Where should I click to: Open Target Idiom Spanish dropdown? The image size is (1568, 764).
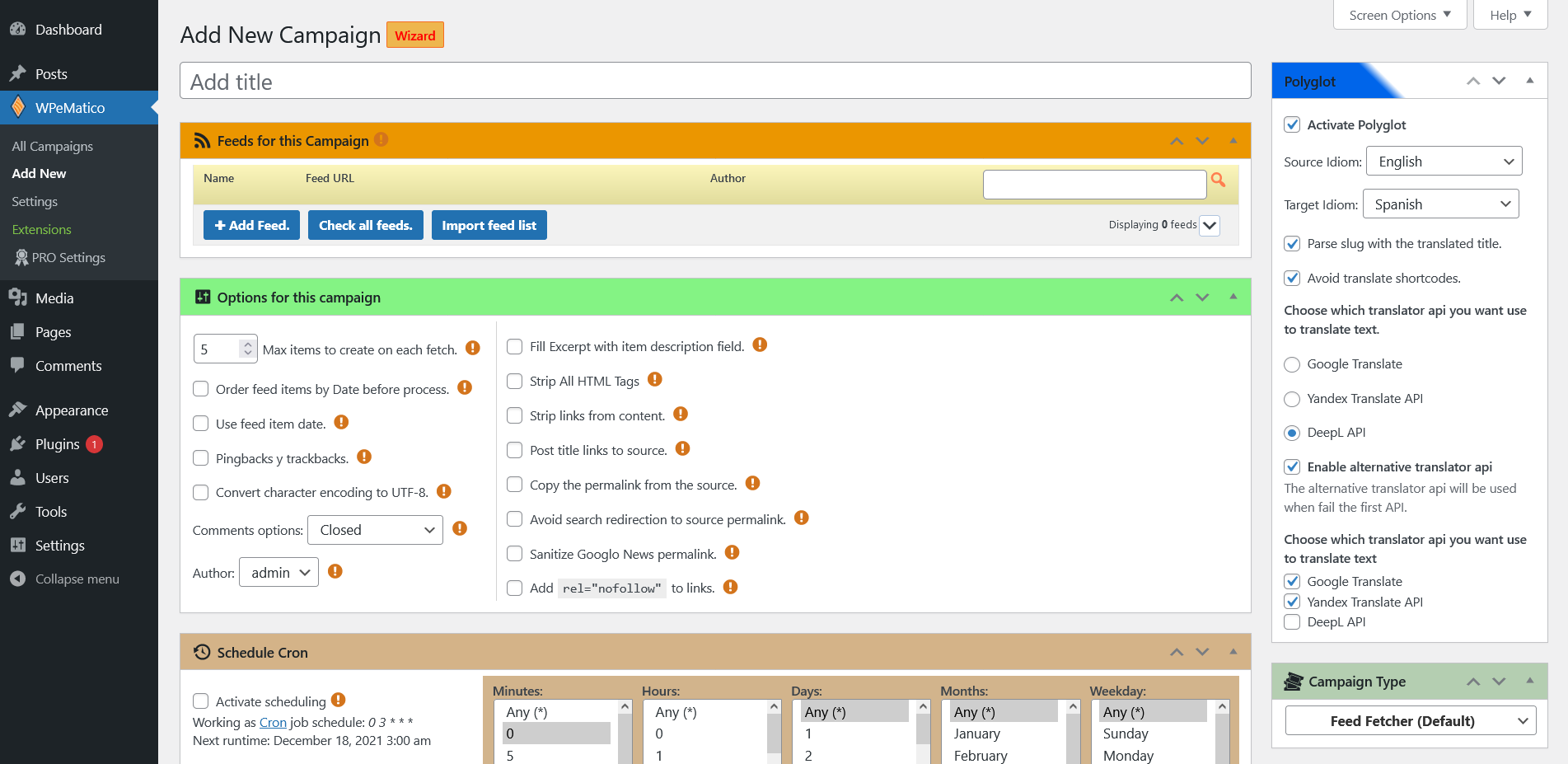click(x=1440, y=204)
